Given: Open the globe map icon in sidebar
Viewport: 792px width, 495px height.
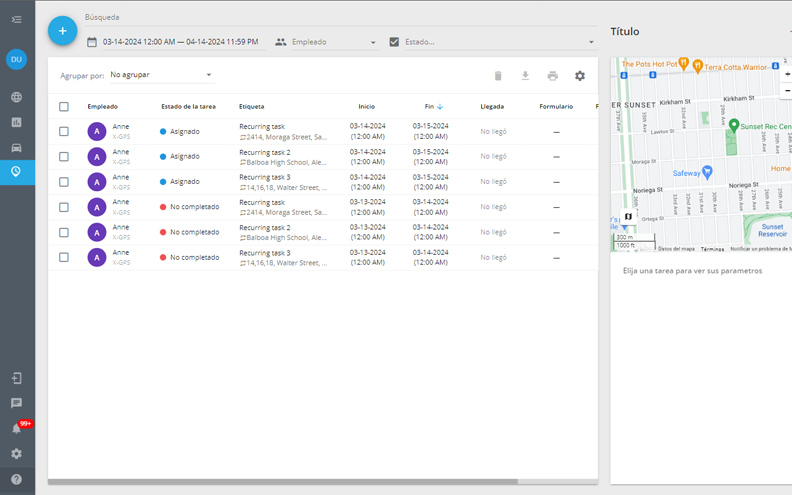Looking at the screenshot, I should pos(17,97).
